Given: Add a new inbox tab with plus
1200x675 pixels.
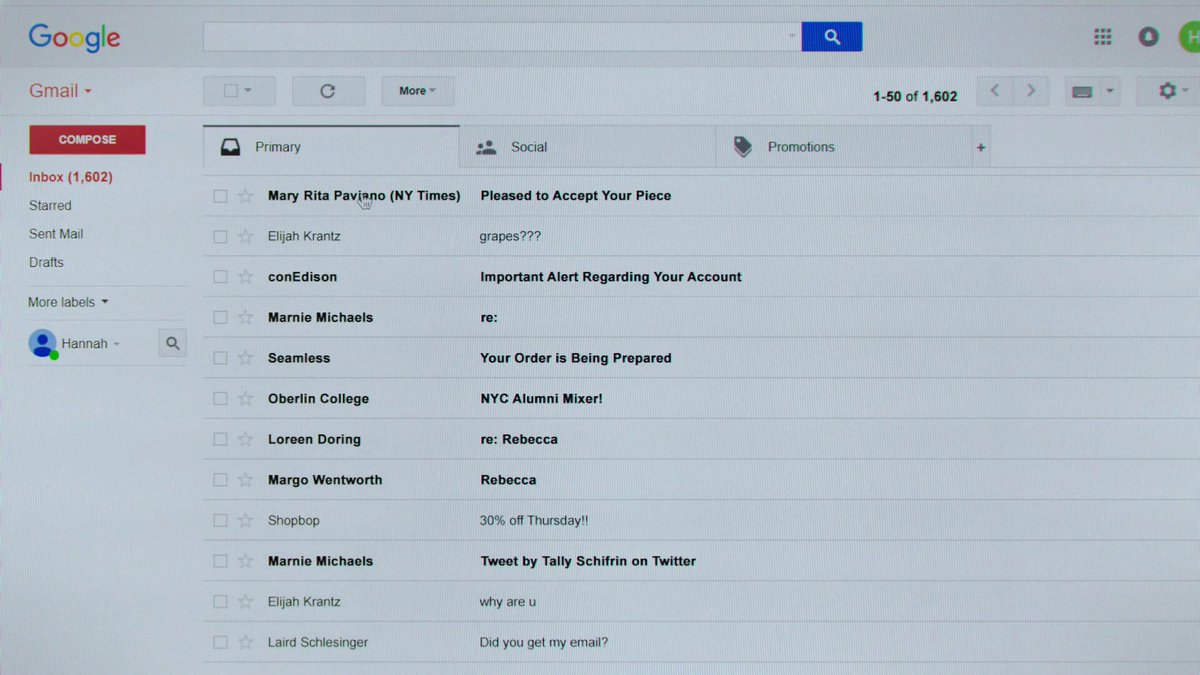Looking at the screenshot, I should 981,147.
